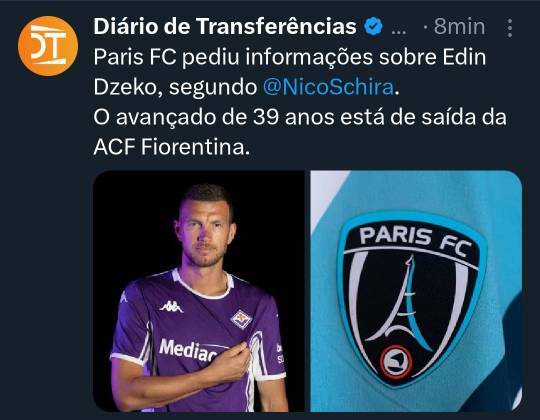Click the tweet text about Edin Dzeko
This screenshot has height=420, width=540.
pos(300,102)
